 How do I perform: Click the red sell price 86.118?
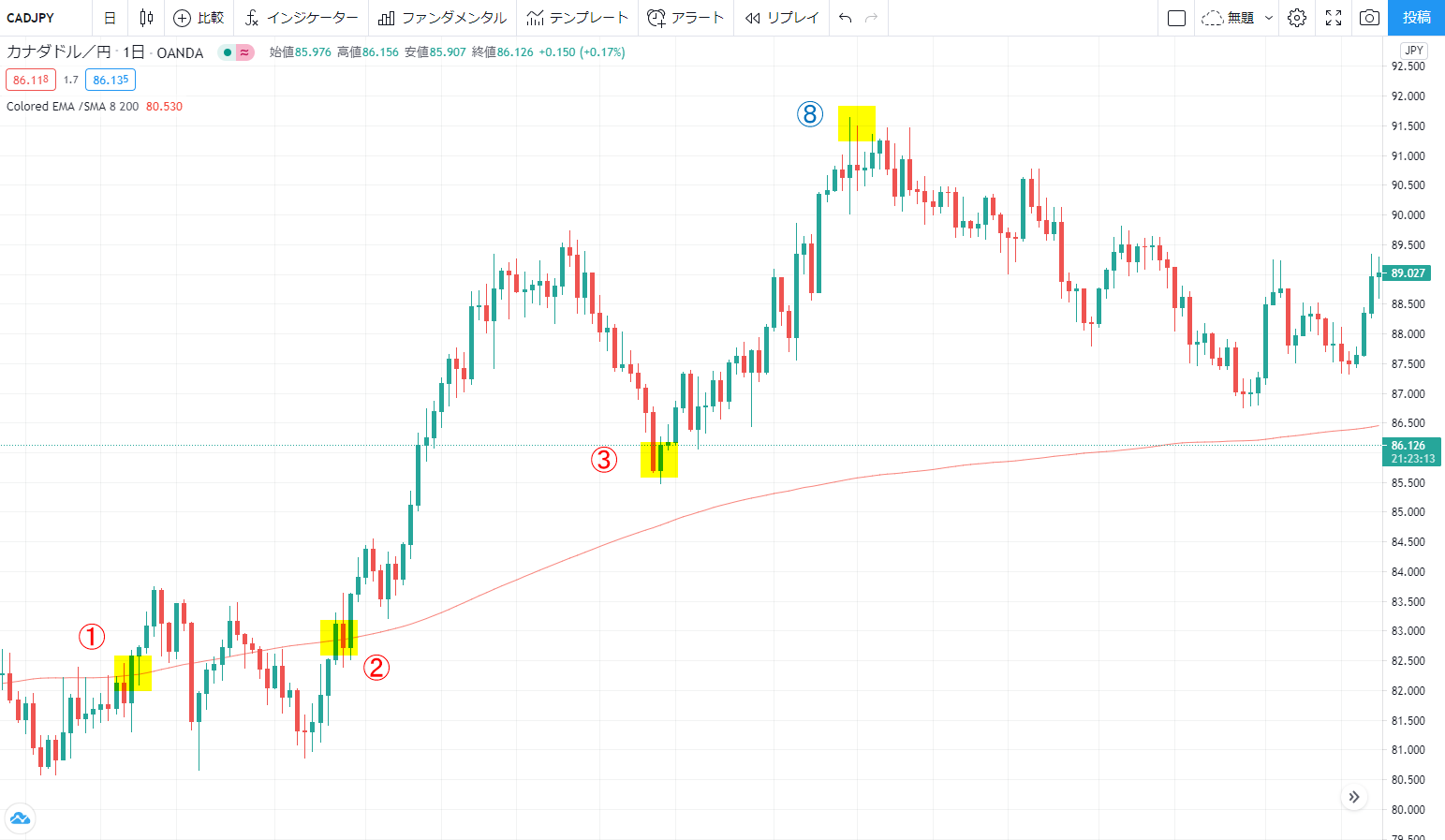[31, 81]
